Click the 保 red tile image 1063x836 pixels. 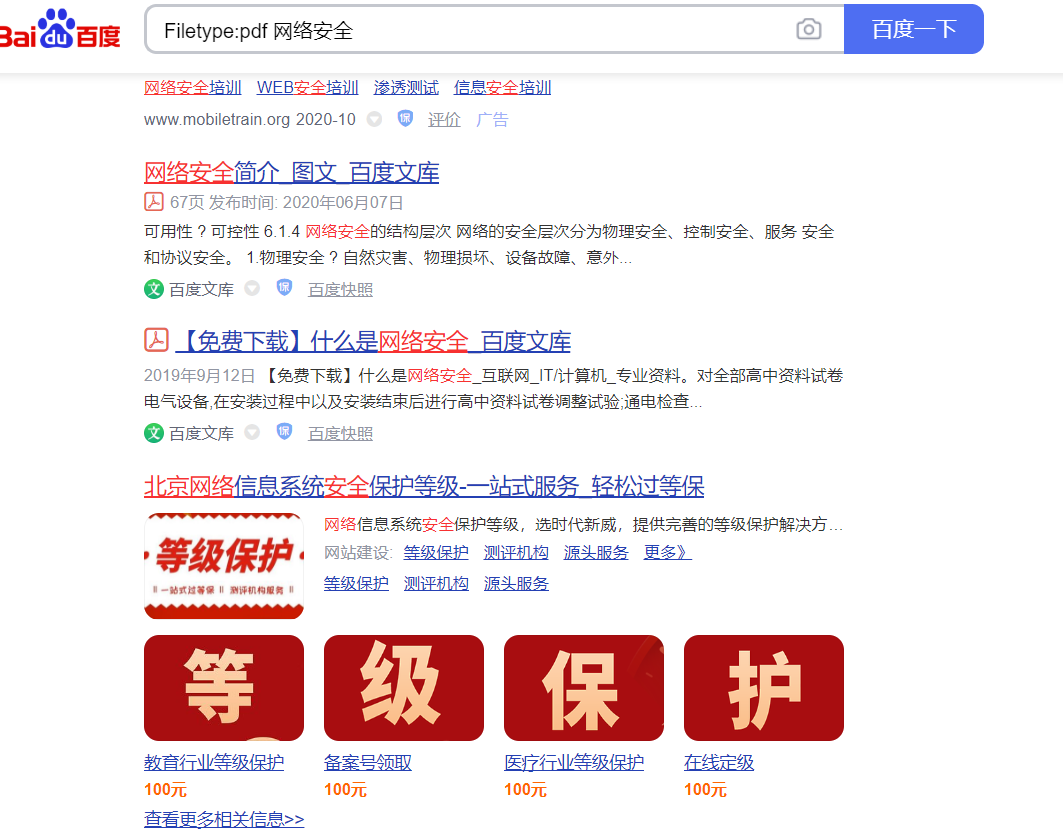click(x=584, y=688)
